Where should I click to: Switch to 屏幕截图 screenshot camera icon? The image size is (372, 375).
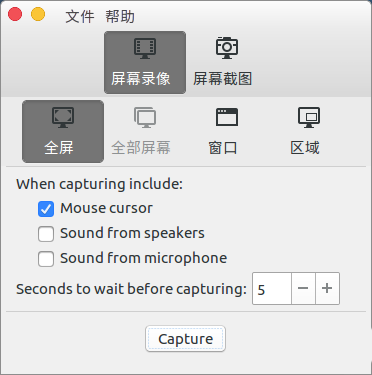[x=227, y=48]
